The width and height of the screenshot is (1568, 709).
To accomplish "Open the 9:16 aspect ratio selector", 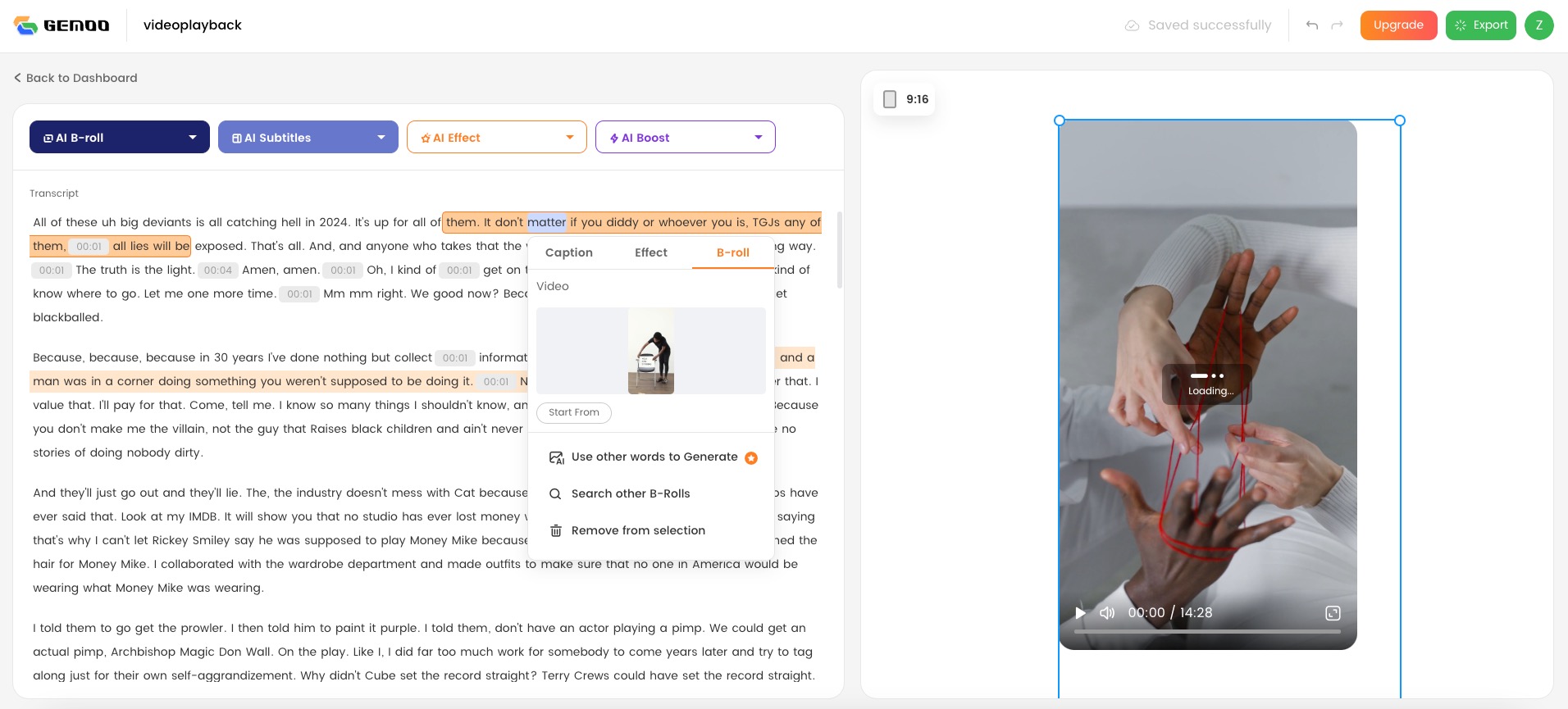I will pos(905,99).
